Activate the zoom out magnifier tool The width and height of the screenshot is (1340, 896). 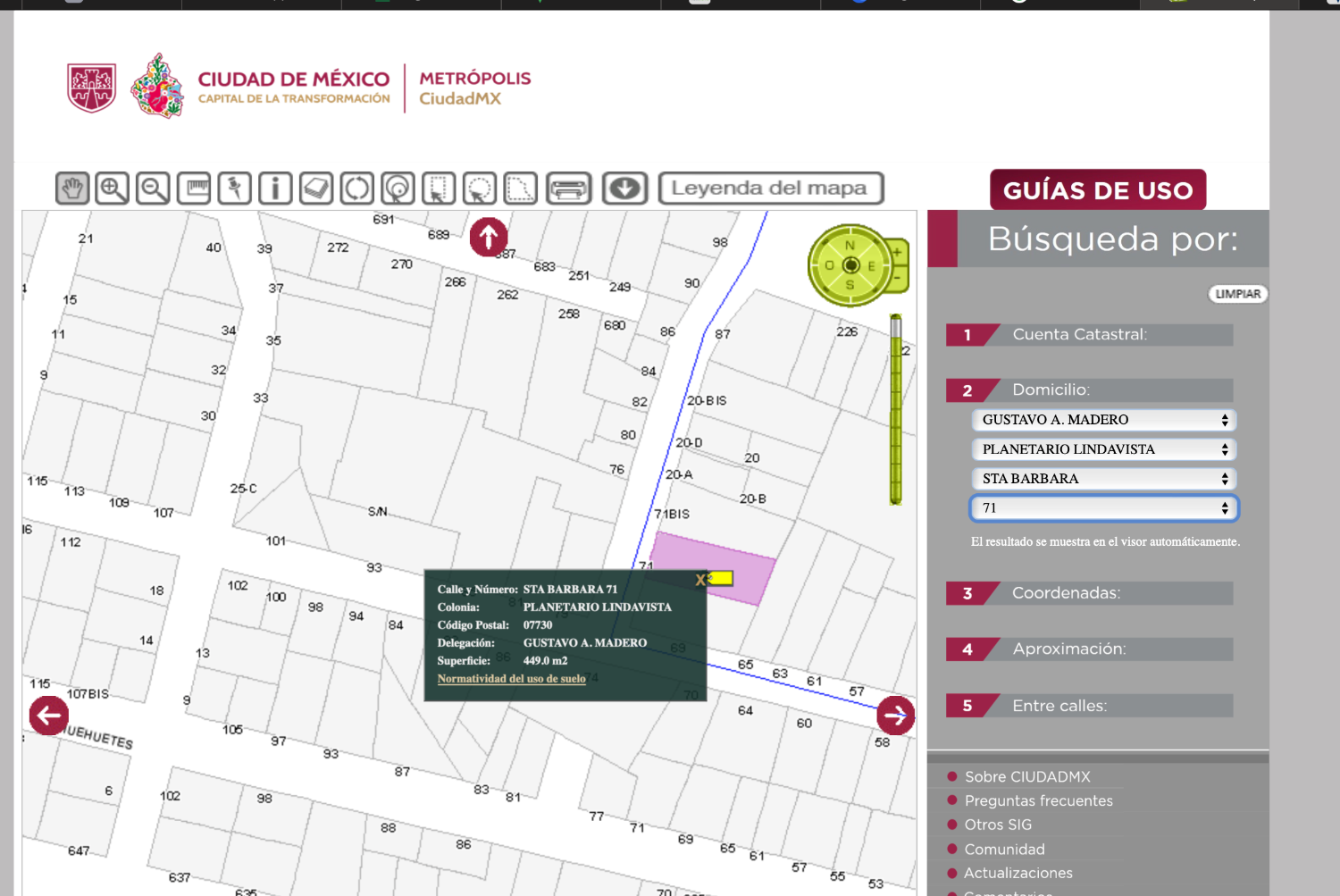[153, 188]
